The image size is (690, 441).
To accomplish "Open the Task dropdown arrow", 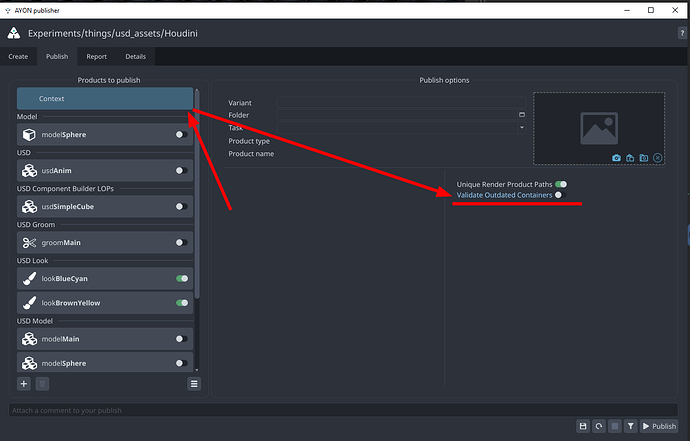I will click(x=522, y=128).
